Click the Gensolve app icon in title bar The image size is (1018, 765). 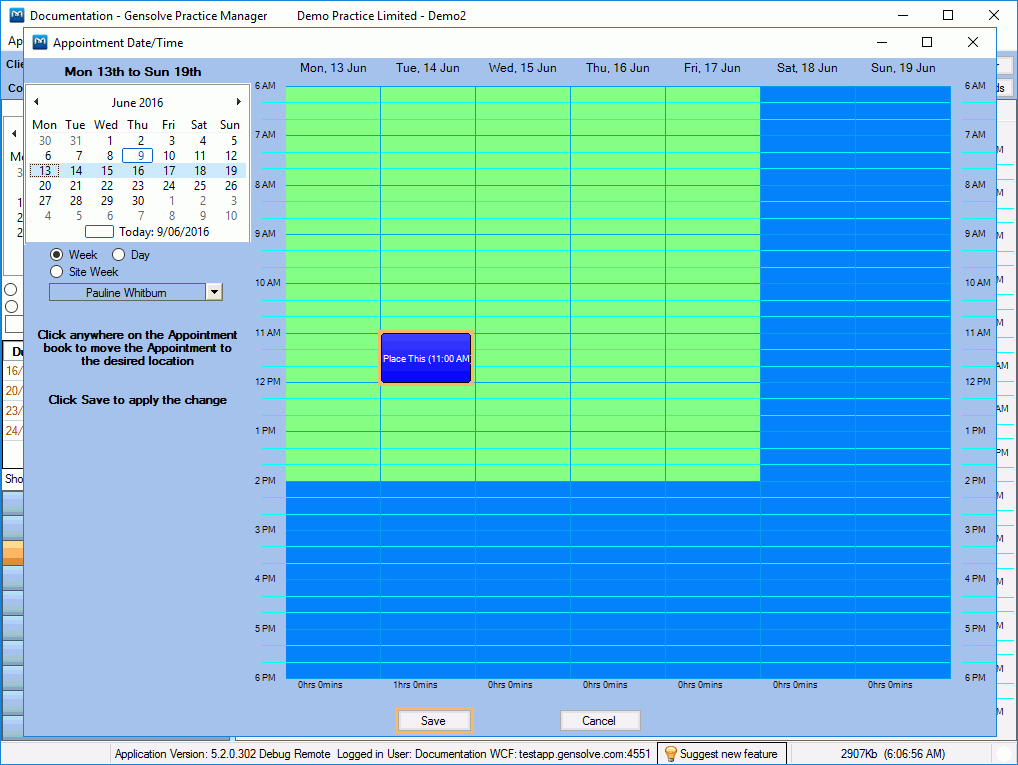click(16, 16)
